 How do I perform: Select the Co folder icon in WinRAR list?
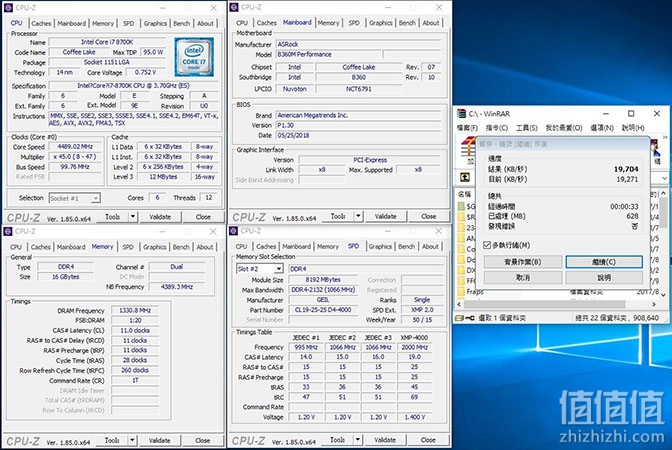[462, 249]
